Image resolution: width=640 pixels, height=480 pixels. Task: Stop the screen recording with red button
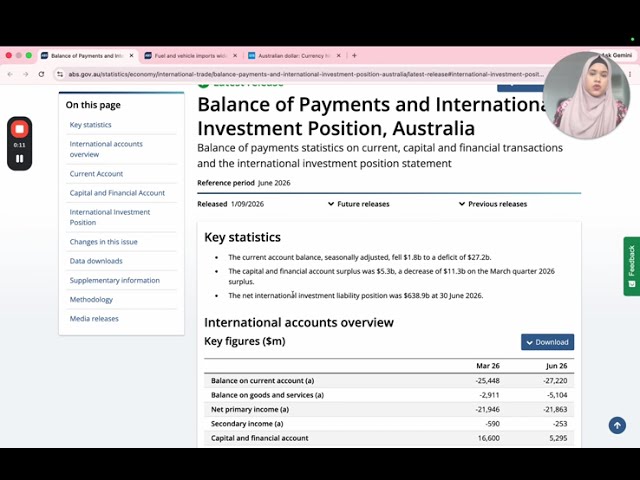click(x=19, y=130)
